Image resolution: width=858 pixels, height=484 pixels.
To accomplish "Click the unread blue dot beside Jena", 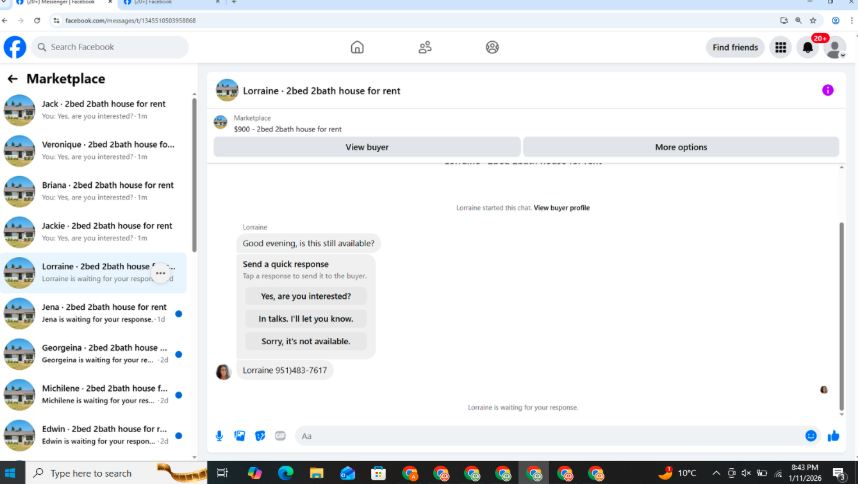I will pyautogui.click(x=178, y=313).
